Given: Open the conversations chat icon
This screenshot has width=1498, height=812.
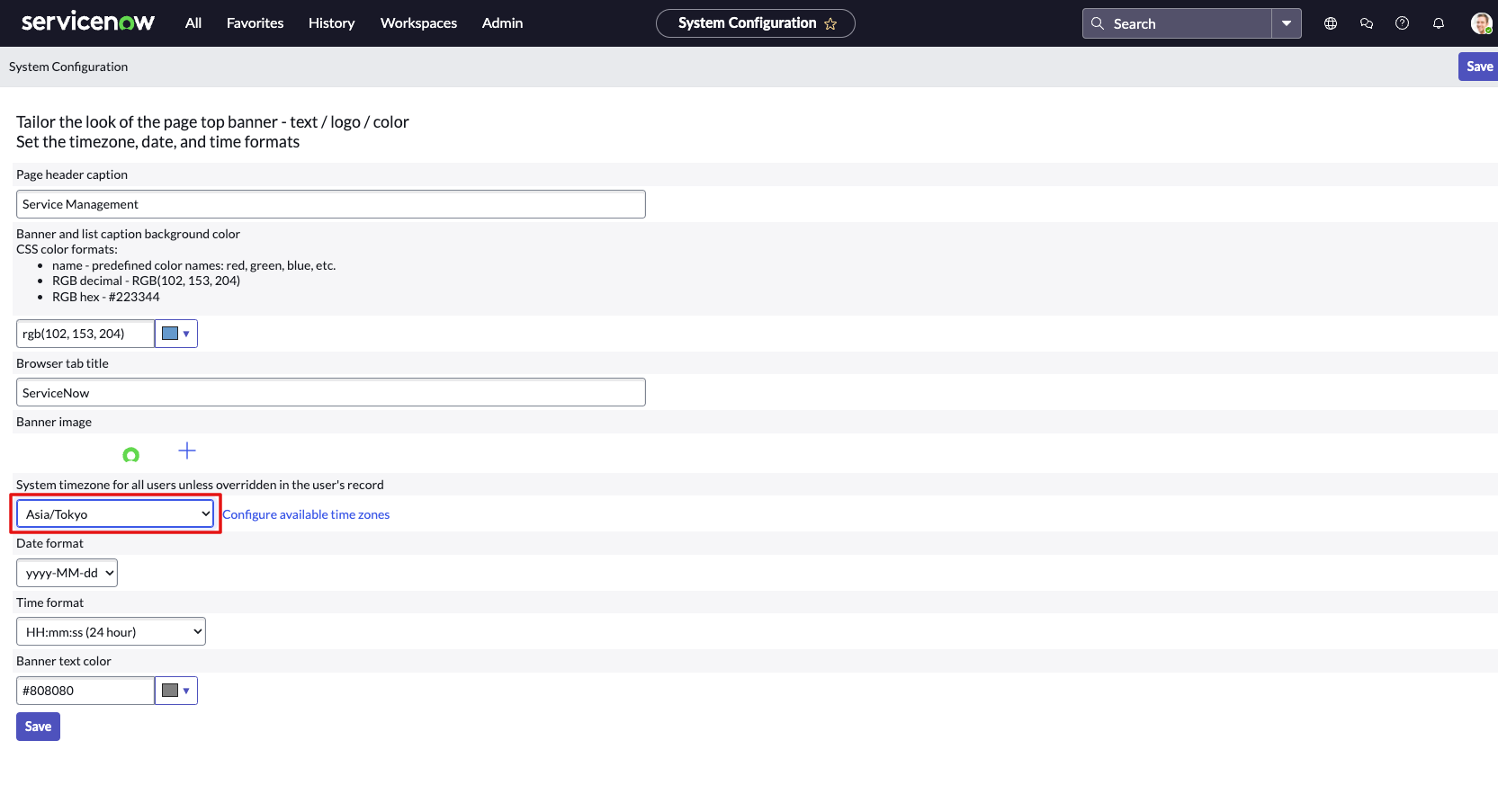Looking at the screenshot, I should coord(1366,23).
